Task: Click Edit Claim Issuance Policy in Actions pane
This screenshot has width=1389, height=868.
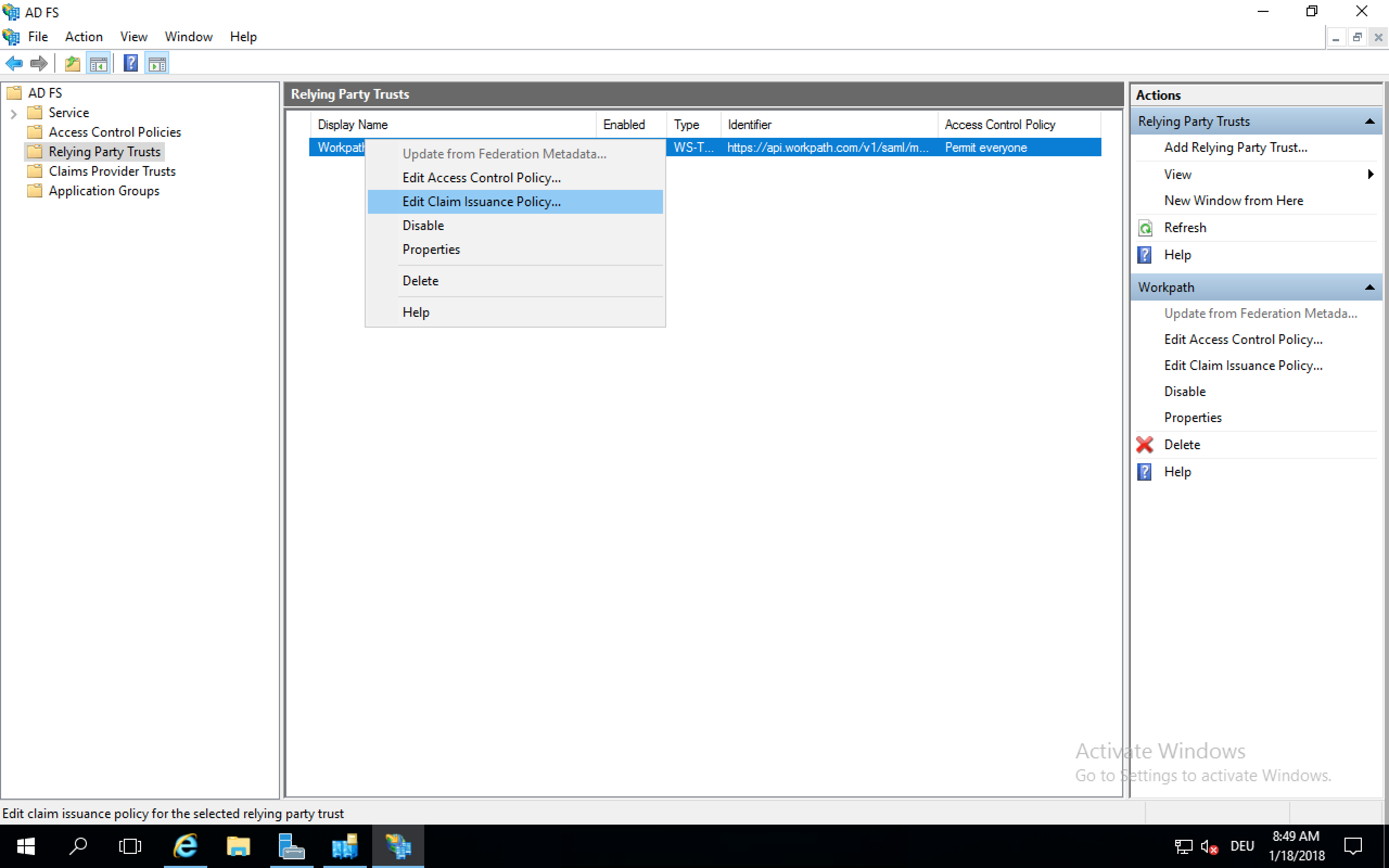Action: (1243, 366)
